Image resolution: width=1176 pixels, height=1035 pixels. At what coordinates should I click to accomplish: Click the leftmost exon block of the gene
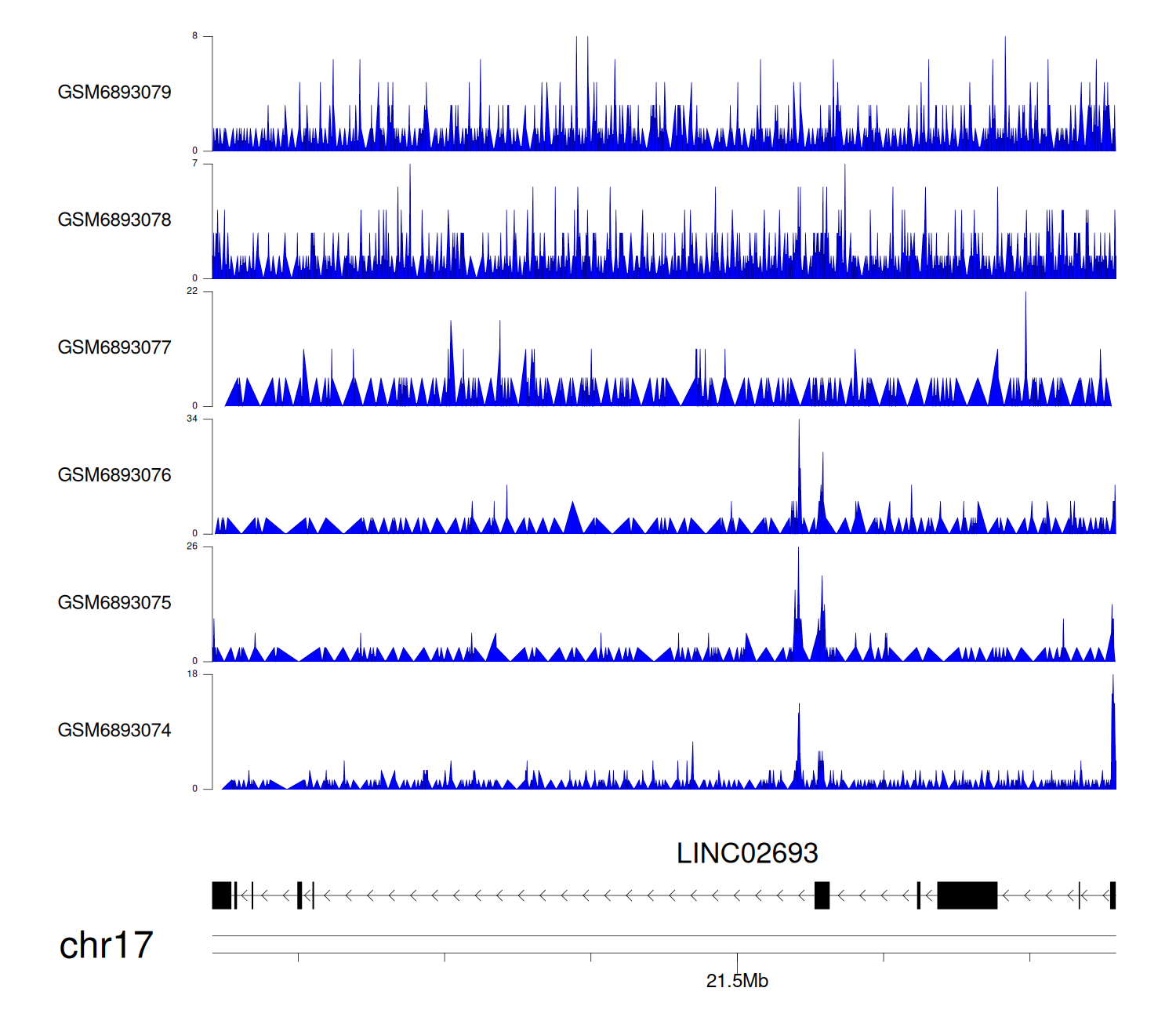[x=222, y=895]
